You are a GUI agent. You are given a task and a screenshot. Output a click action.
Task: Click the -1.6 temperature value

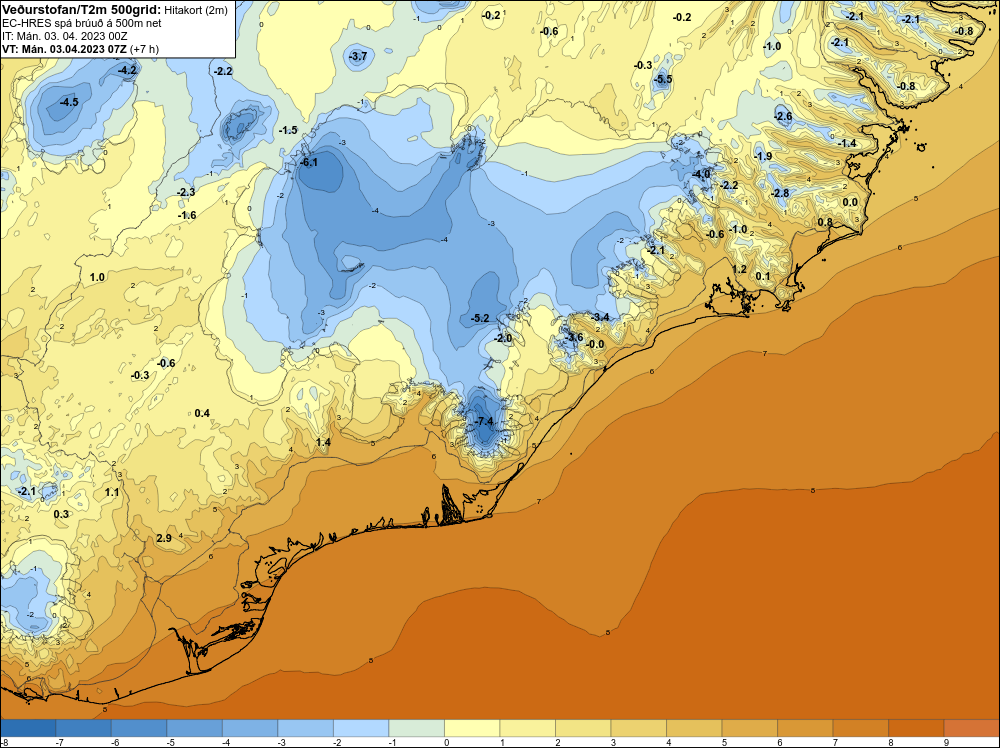[x=187, y=216]
